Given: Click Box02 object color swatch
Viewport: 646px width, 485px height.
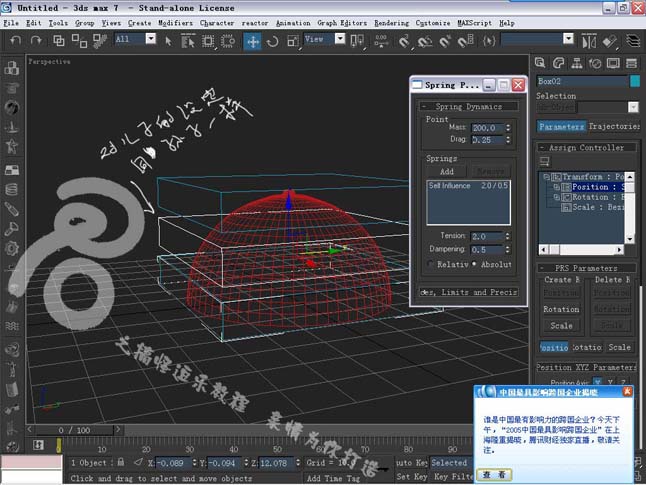Looking at the screenshot, I should click(635, 81).
